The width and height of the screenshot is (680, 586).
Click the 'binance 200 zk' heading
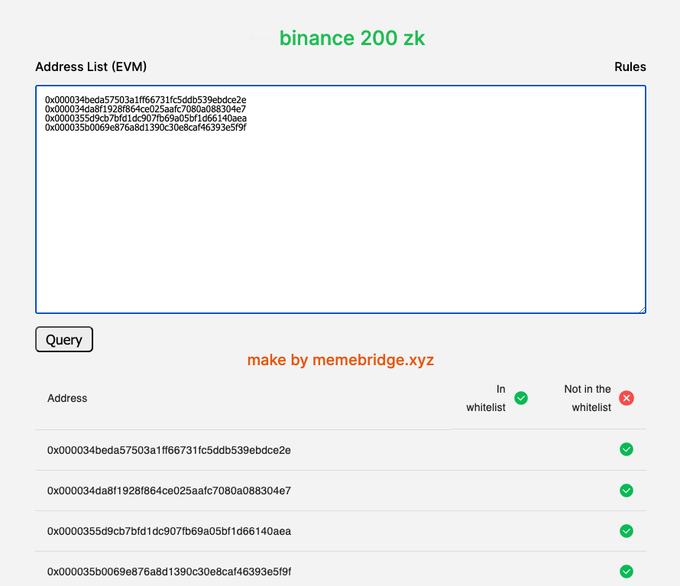[352, 38]
